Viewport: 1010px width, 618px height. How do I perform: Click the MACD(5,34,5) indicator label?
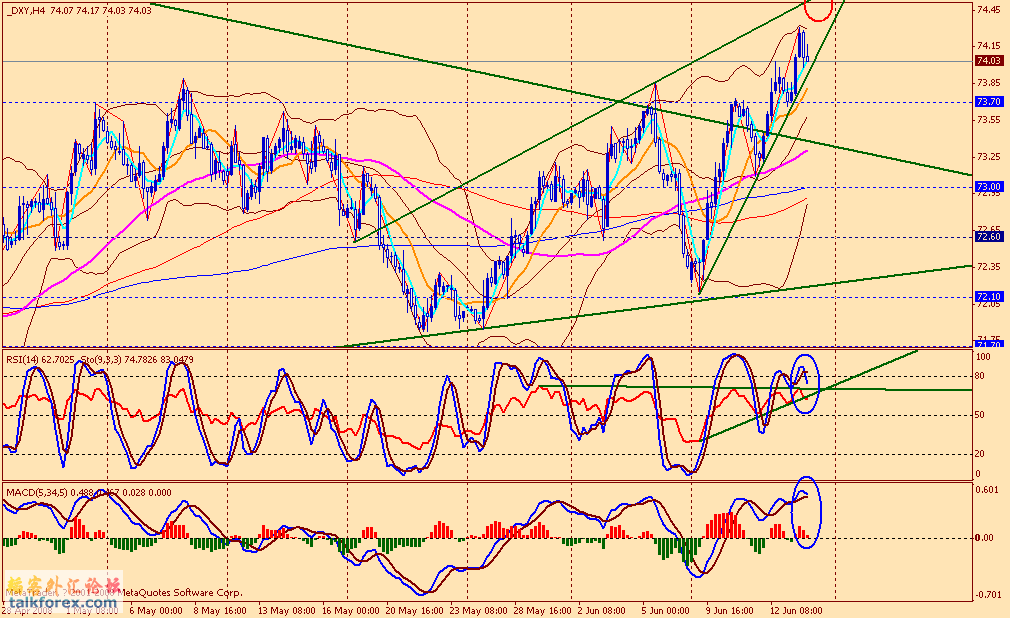click(89, 493)
